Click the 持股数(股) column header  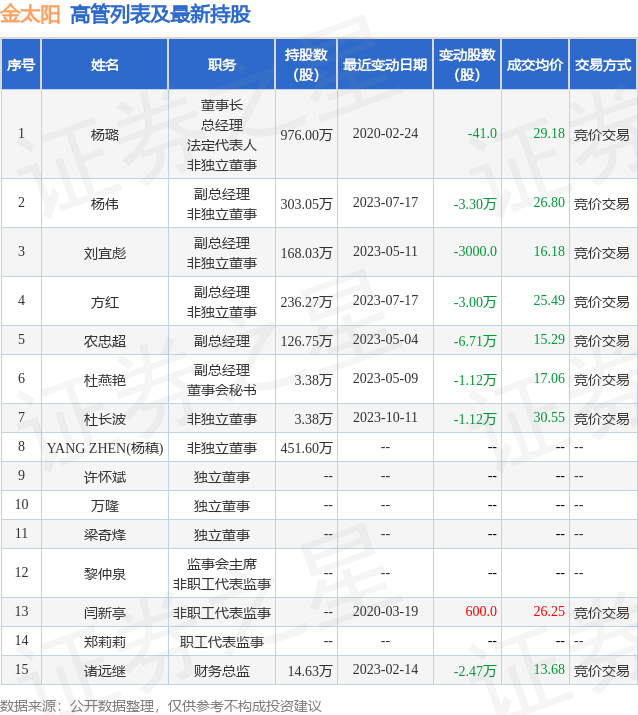click(x=306, y=65)
